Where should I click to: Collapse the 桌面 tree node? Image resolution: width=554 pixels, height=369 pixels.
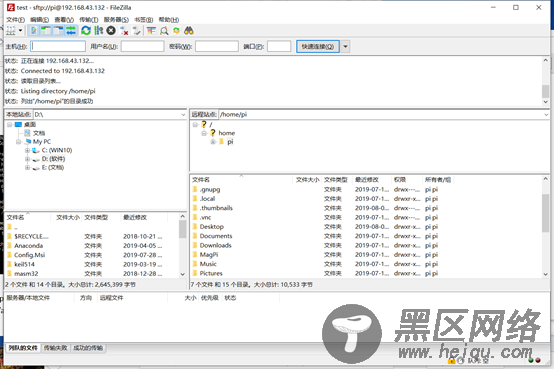pos(10,124)
